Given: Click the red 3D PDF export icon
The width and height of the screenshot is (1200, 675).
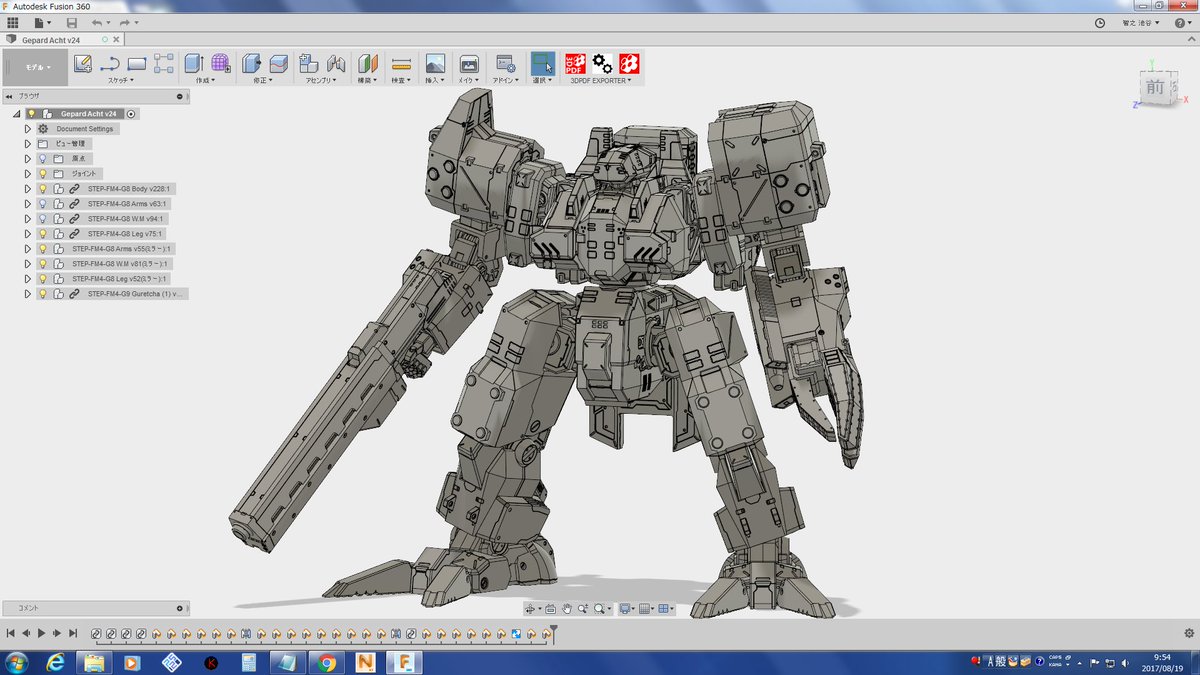Looking at the screenshot, I should click(x=575, y=63).
